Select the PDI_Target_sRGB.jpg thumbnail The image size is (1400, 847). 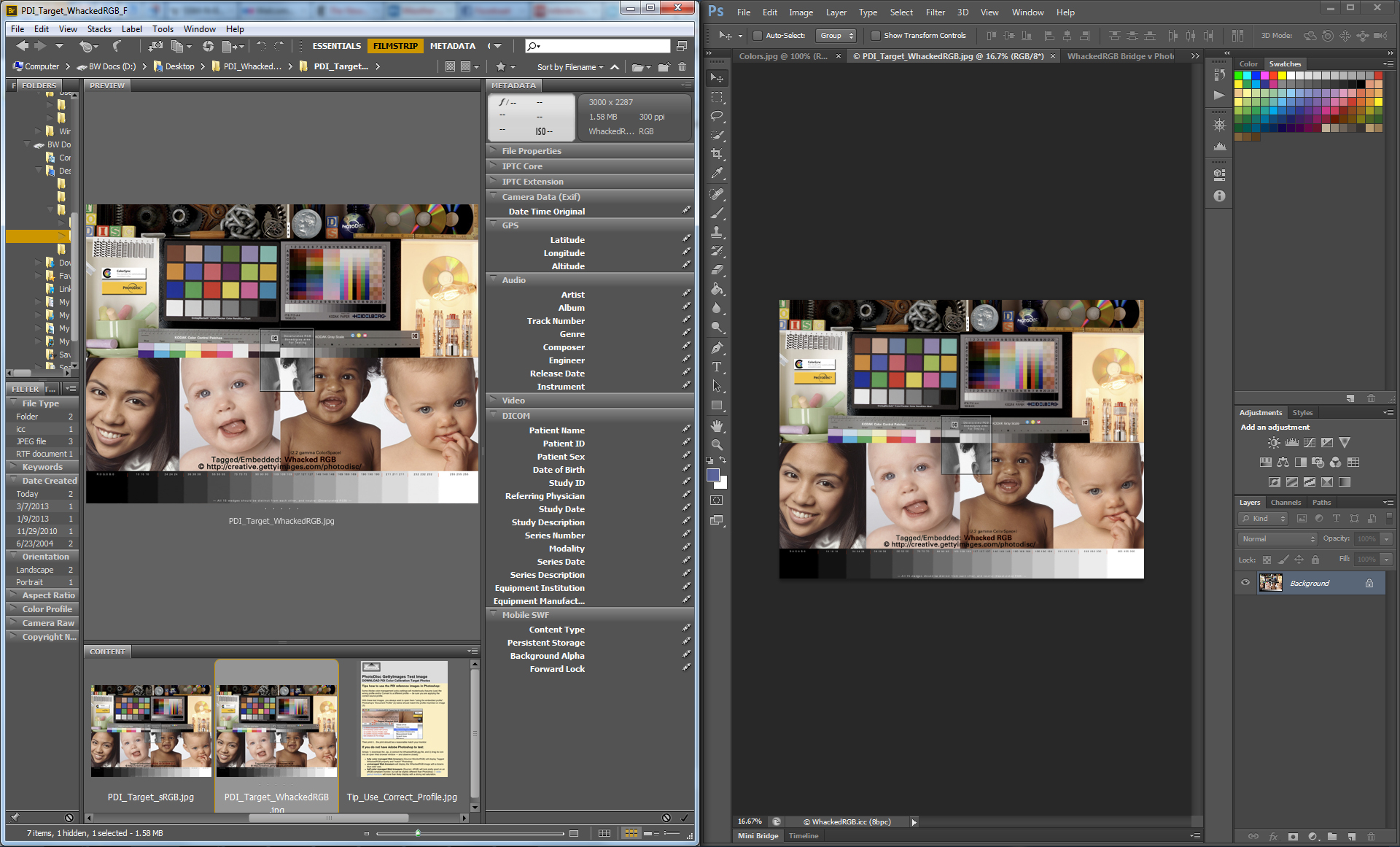[151, 730]
